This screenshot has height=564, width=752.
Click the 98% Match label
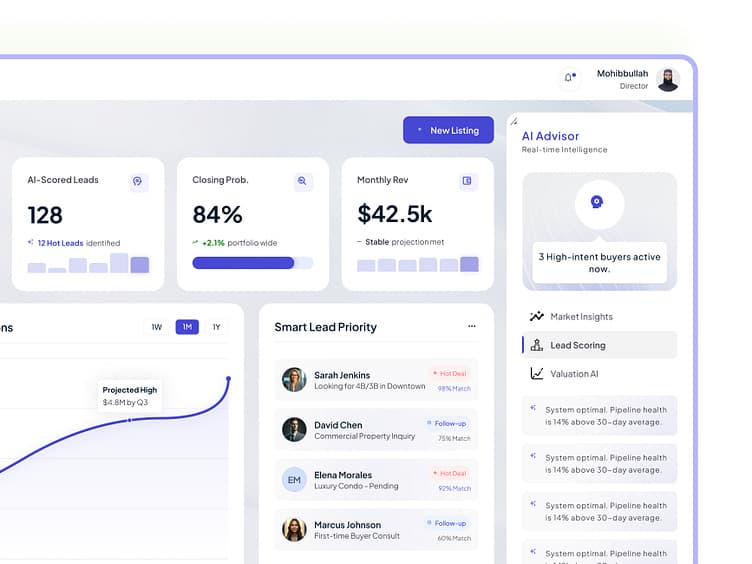[454, 388]
